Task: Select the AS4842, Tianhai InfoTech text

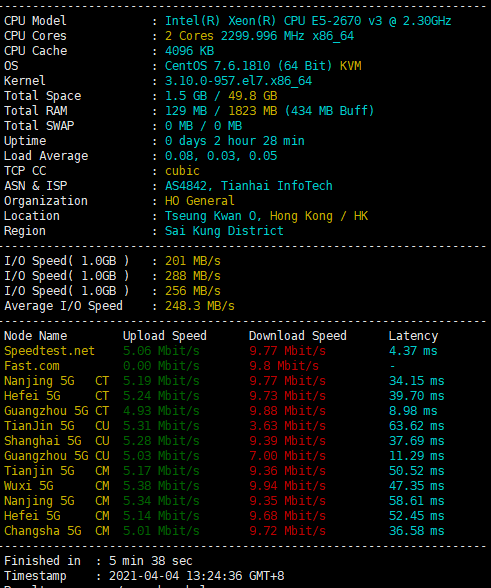Action: tap(249, 186)
